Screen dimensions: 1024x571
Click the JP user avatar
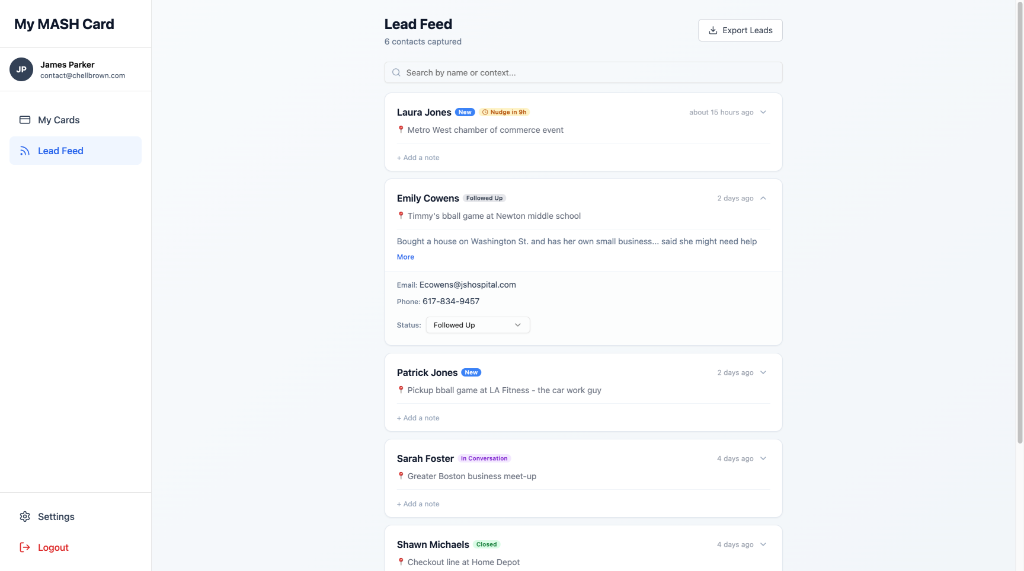[21, 69]
